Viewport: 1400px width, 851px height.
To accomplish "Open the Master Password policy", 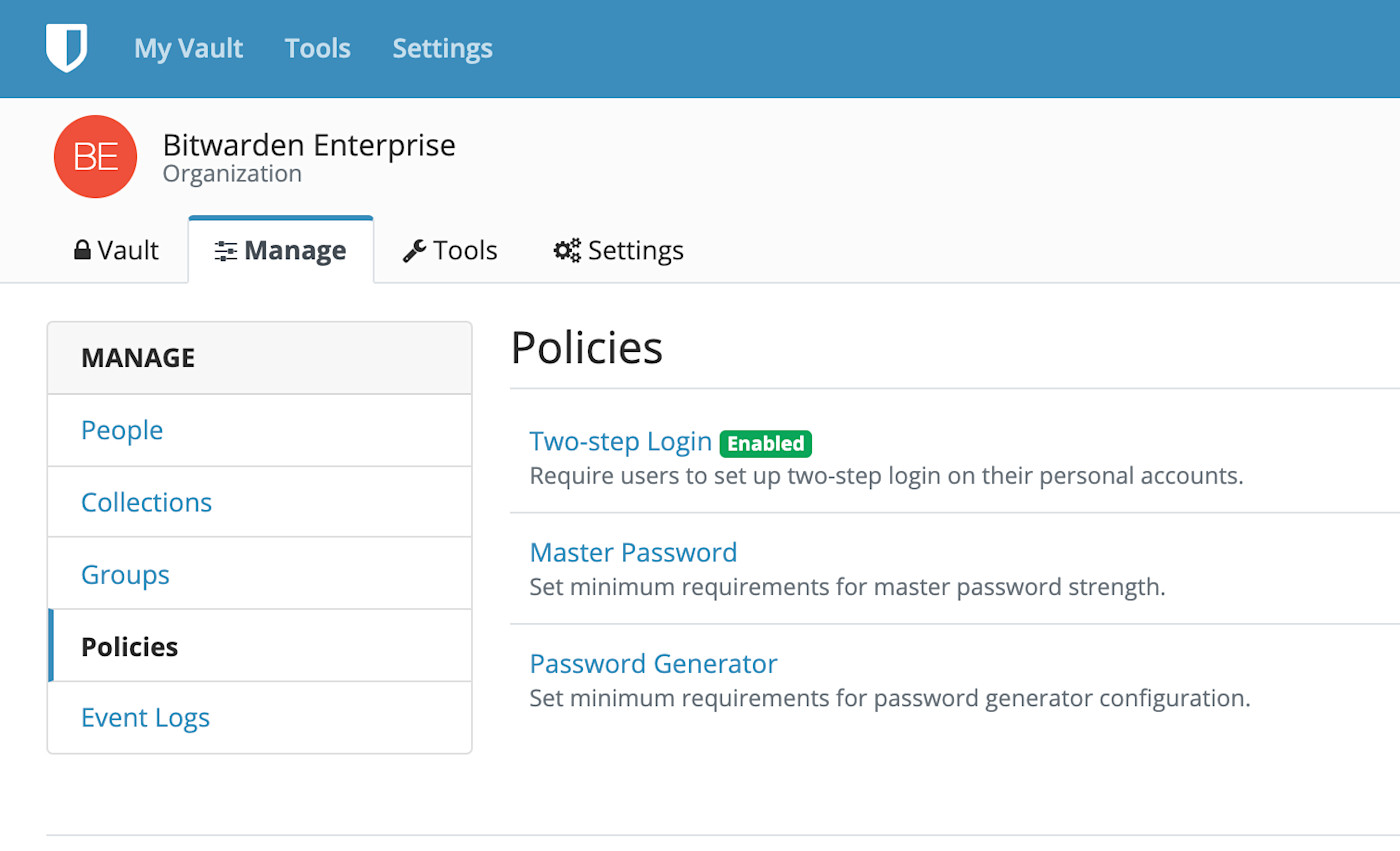I will click(633, 551).
